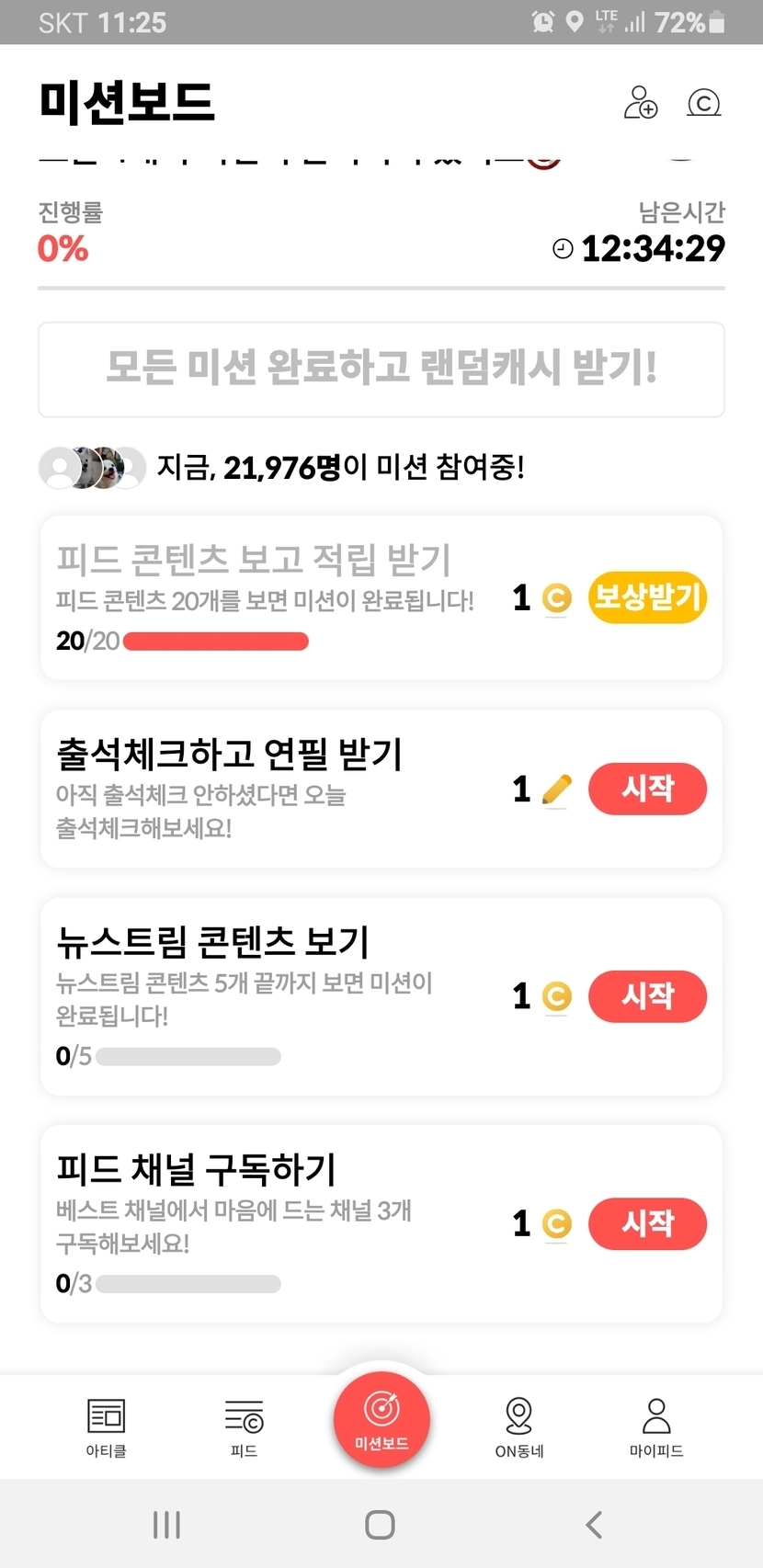Open the 피드 콘텐츠 보고 적립 받기 card title
Screen dimensions: 763x1568
click(254, 559)
